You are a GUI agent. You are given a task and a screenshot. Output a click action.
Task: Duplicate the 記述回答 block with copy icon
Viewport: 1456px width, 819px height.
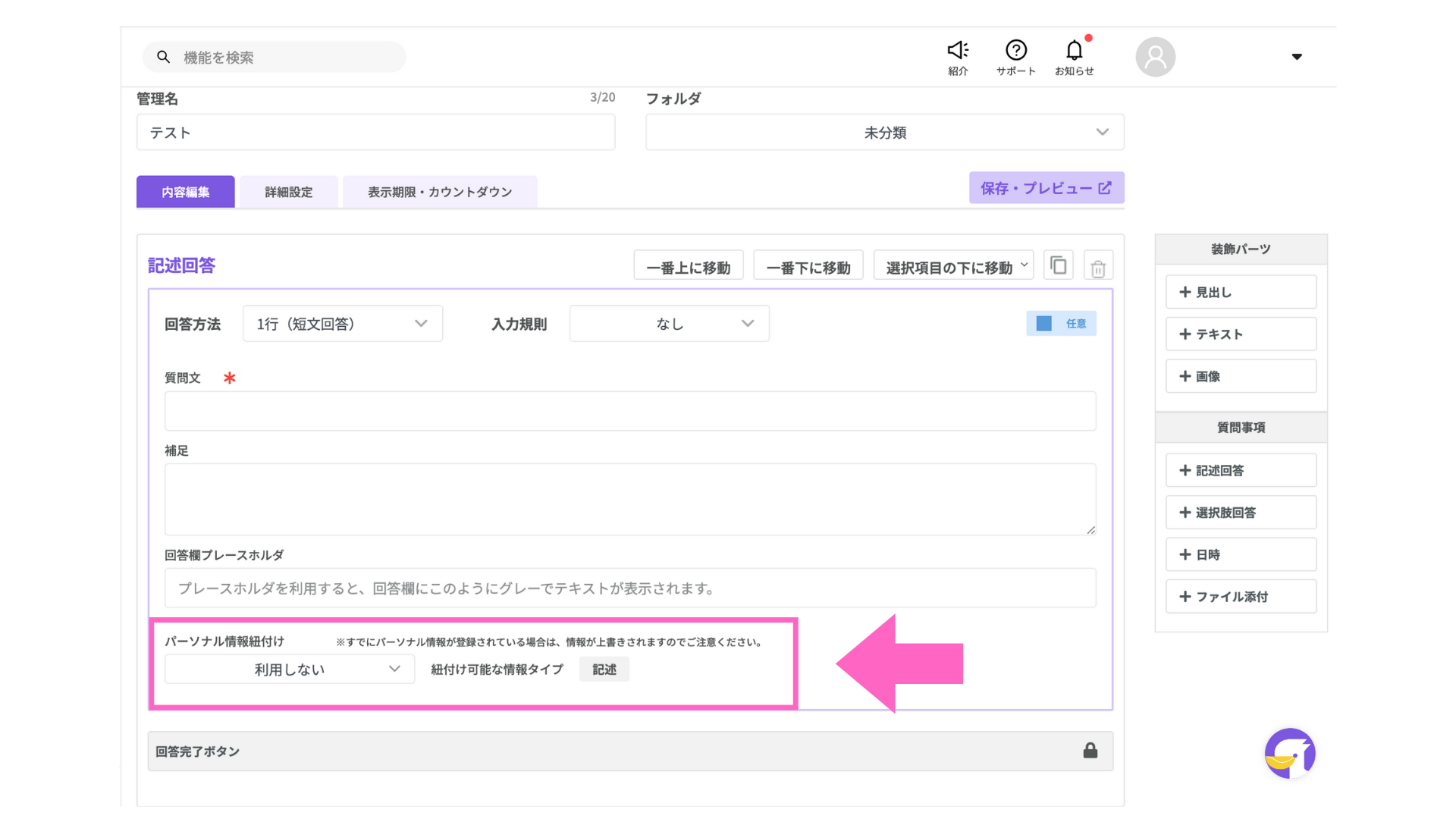pyautogui.click(x=1058, y=266)
